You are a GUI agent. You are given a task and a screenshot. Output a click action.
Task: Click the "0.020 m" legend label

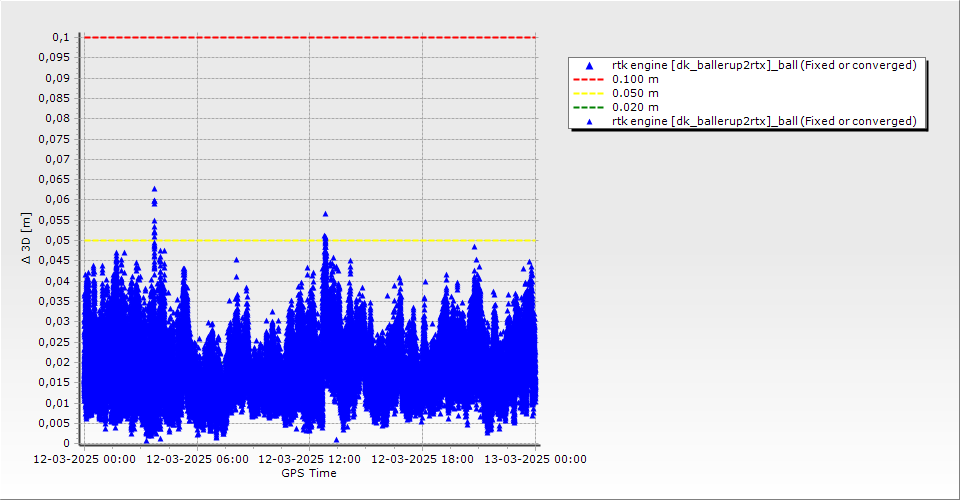click(x=635, y=108)
